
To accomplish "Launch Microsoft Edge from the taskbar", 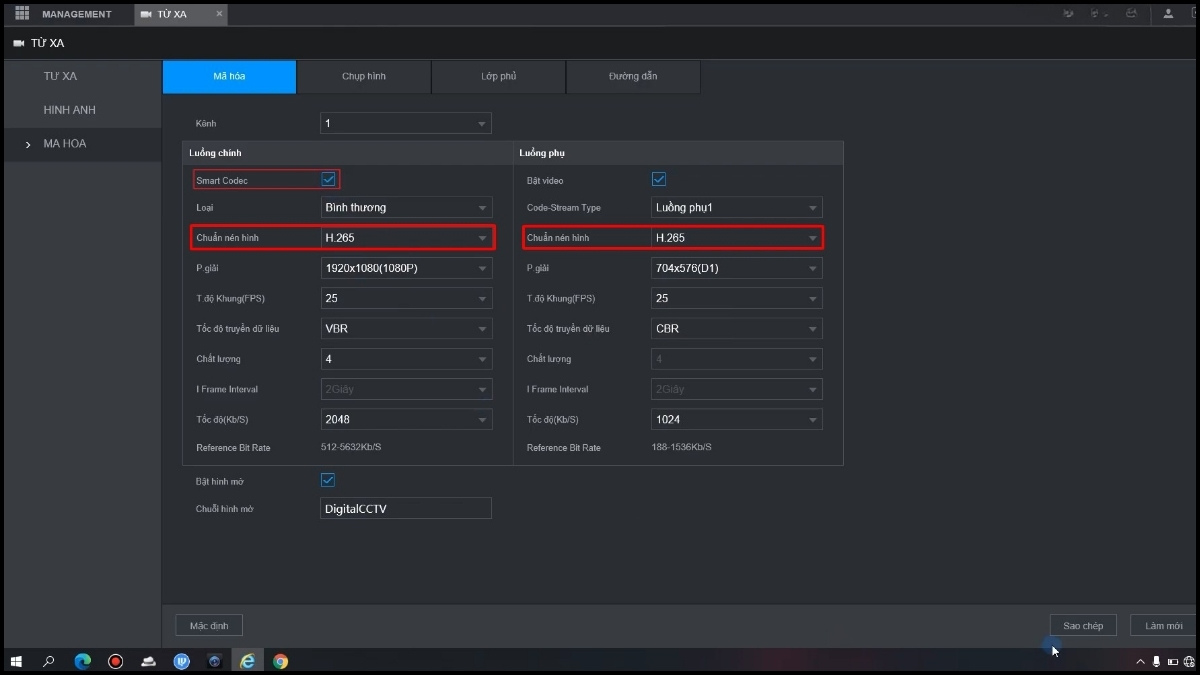I will 83,661.
